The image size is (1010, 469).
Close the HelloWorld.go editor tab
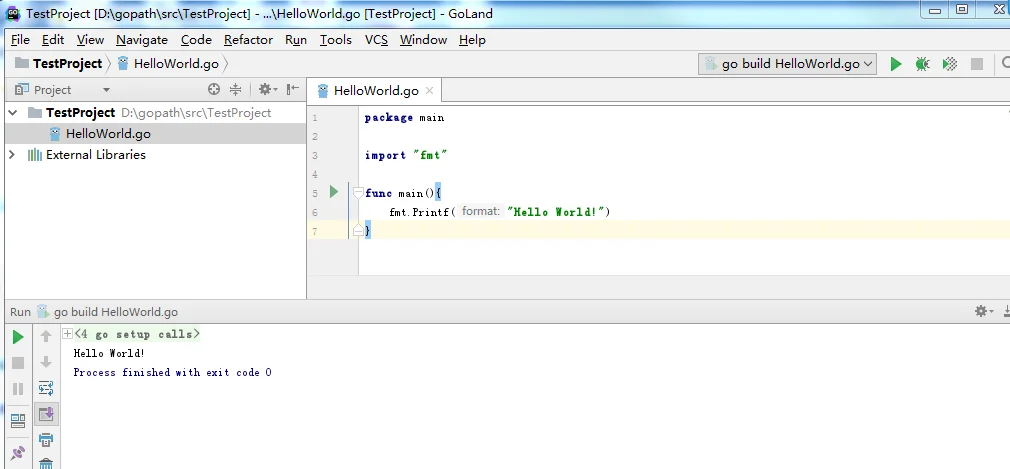[x=430, y=90]
